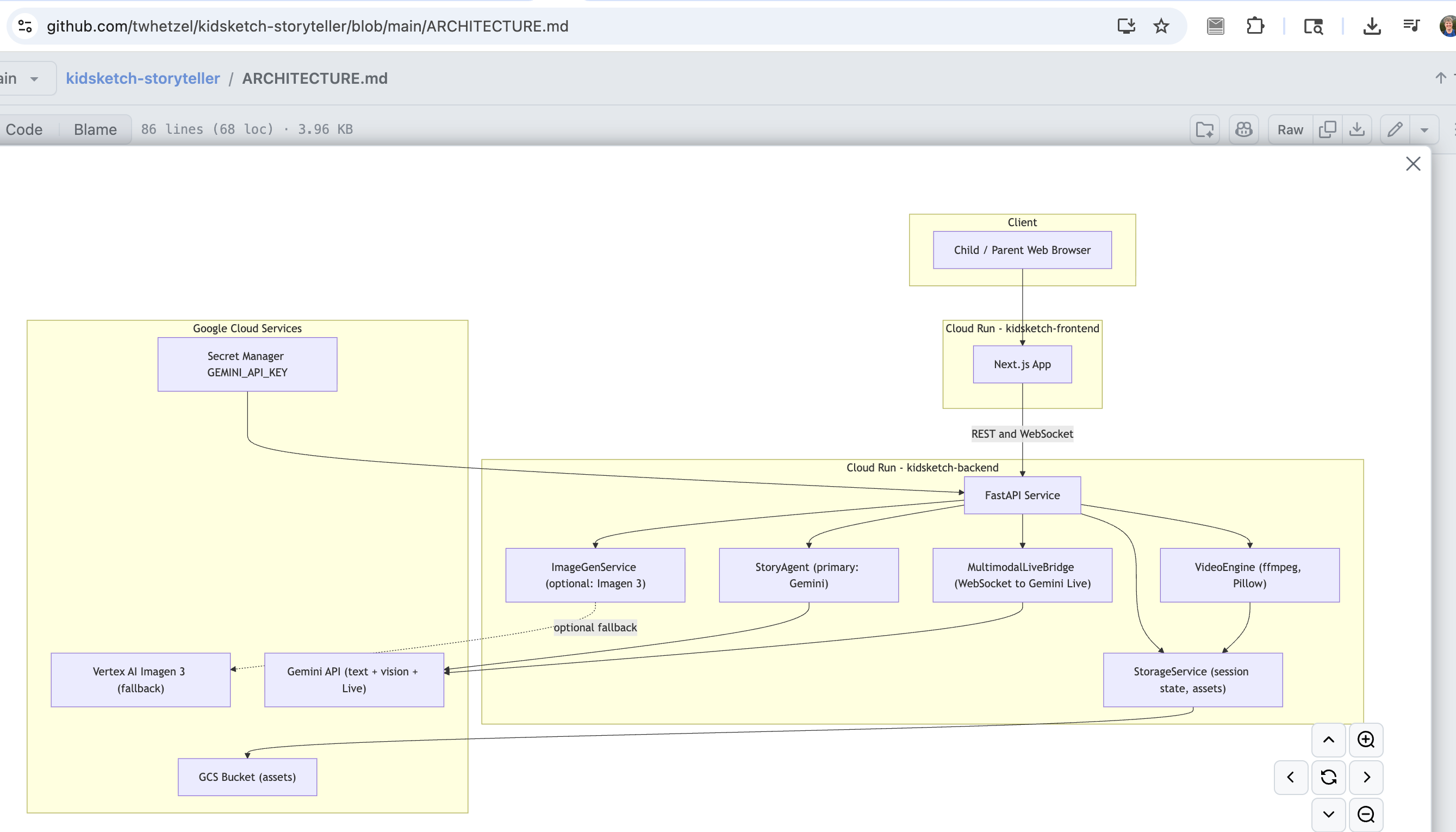Switch to the Blame tab
This screenshot has height=832, width=1456.
click(95, 129)
